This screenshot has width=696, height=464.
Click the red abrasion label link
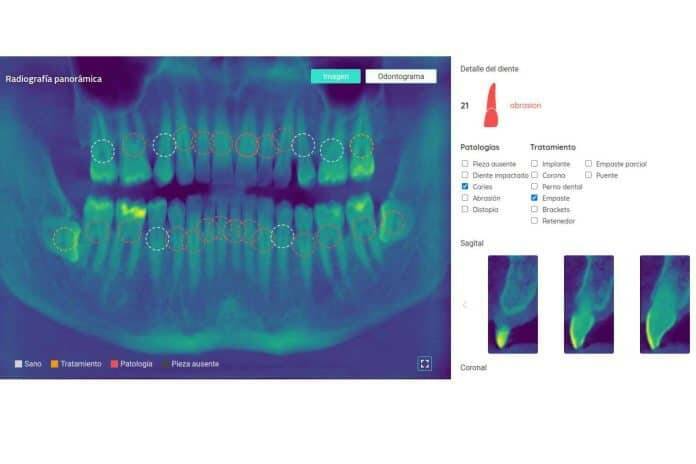[x=525, y=105]
